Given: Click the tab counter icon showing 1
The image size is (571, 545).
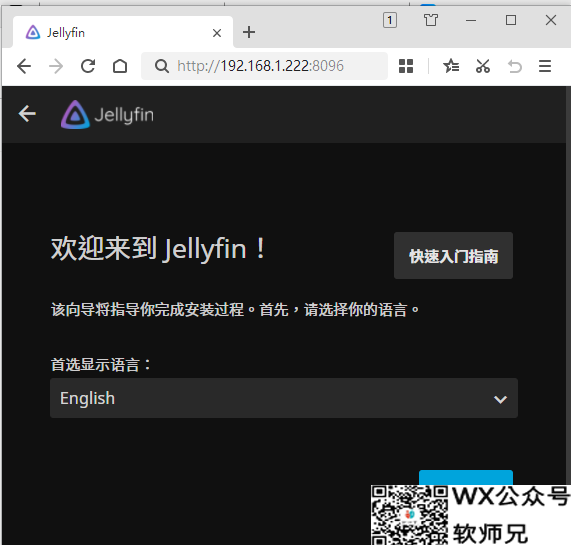Looking at the screenshot, I should 390,20.
